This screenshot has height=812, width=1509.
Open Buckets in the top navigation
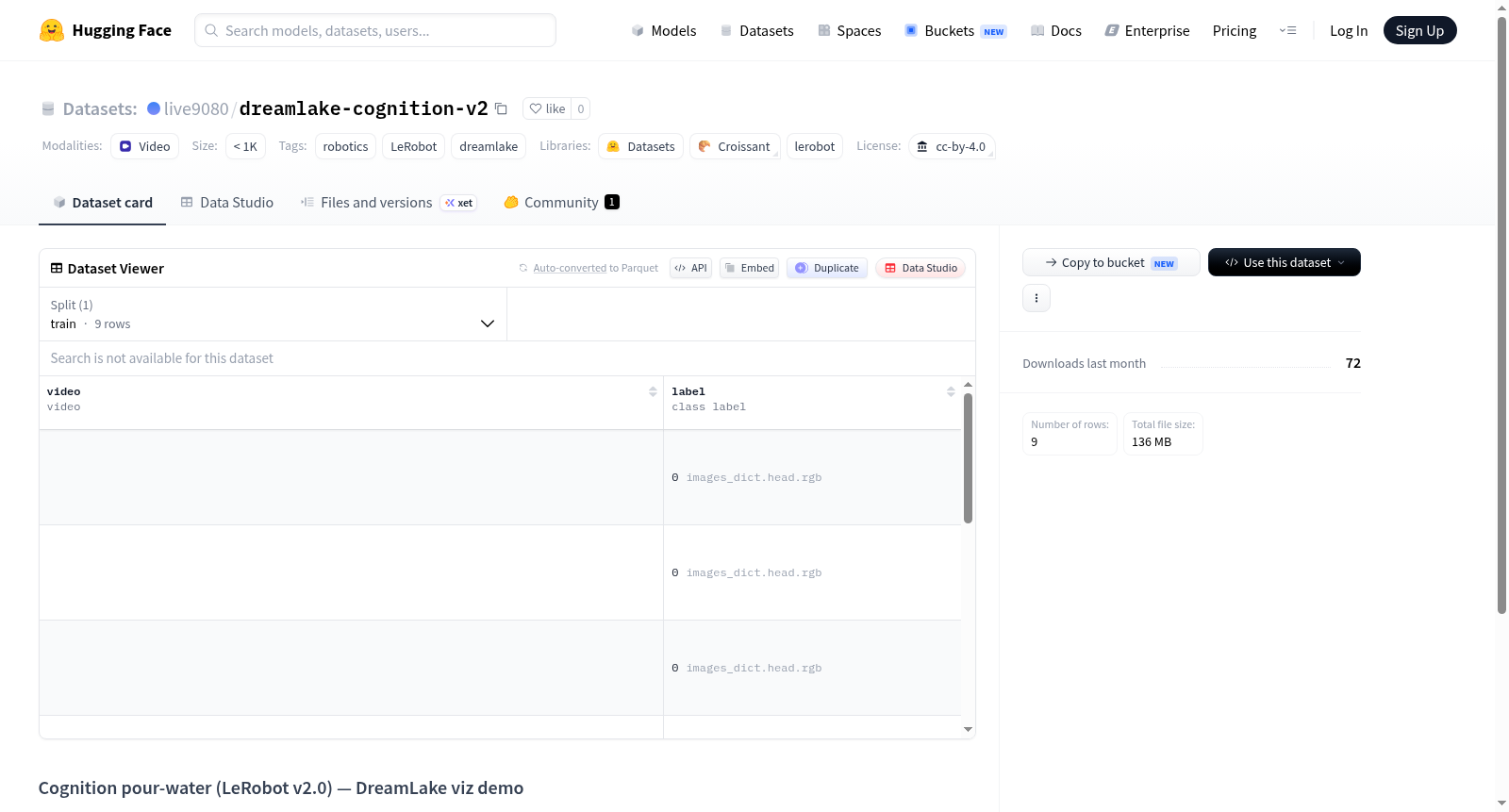(955, 30)
